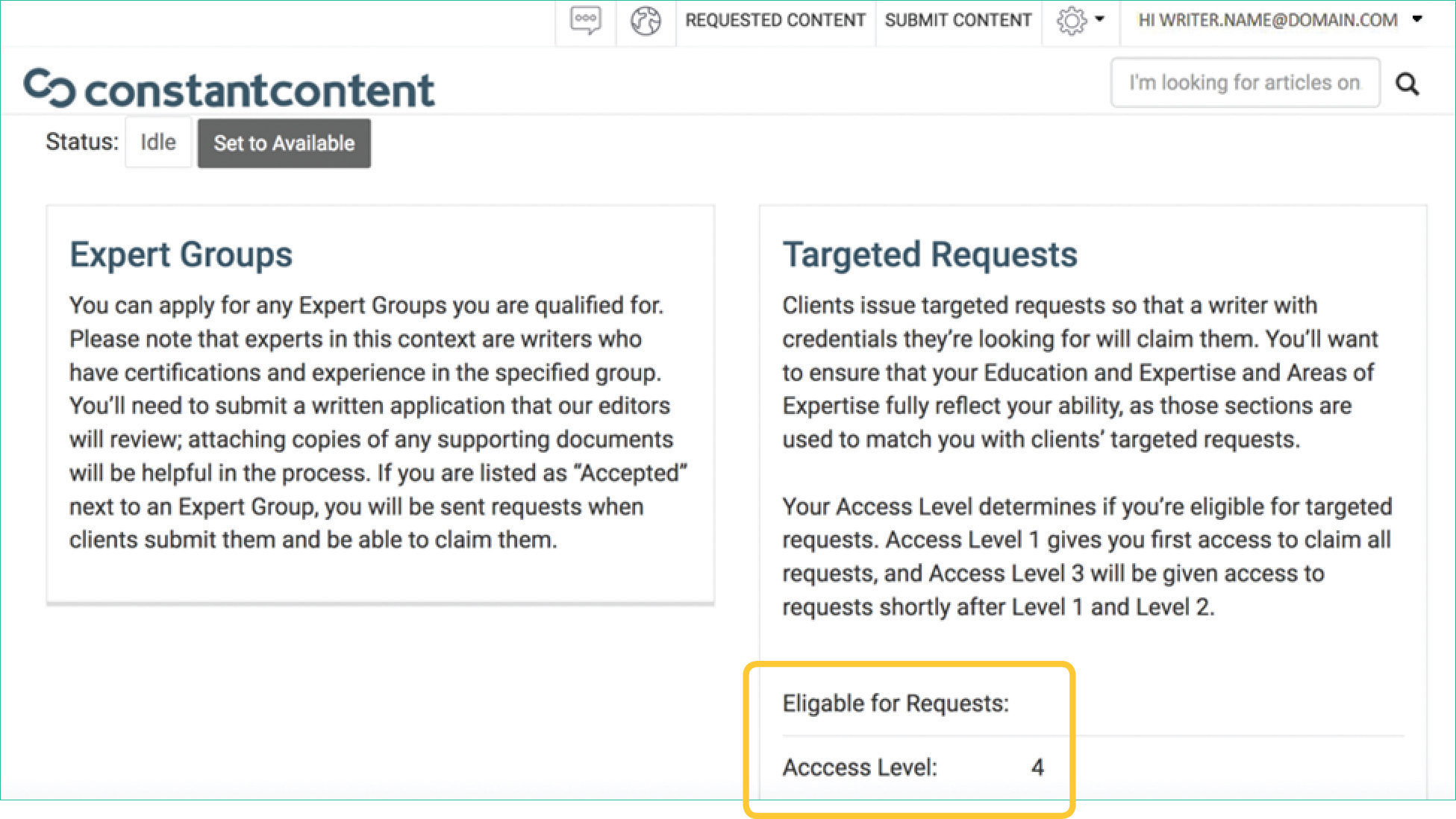Click the Expert Groups heading

pyautogui.click(x=181, y=254)
